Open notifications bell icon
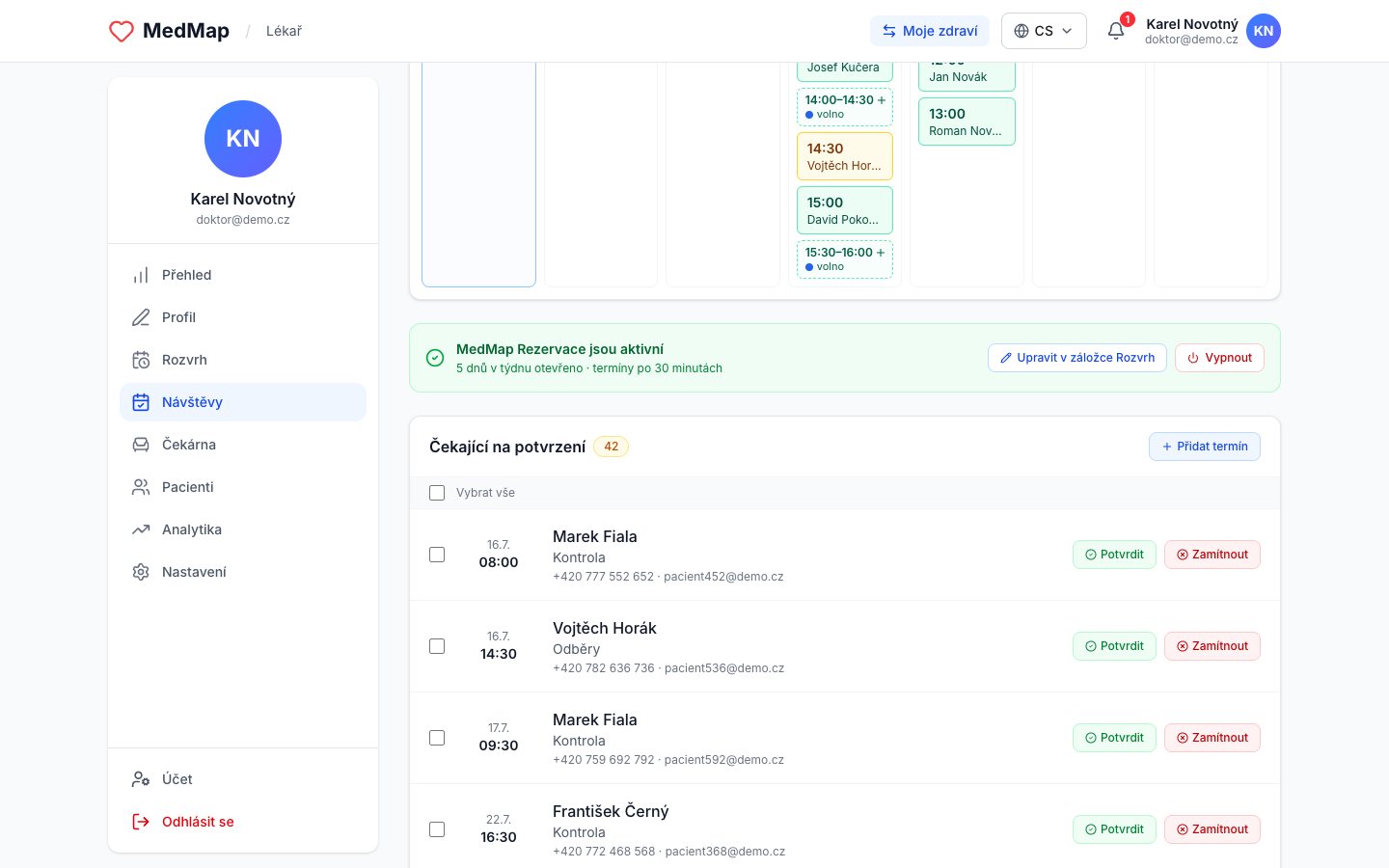Image resolution: width=1389 pixels, height=868 pixels. click(x=1116, y=31)
